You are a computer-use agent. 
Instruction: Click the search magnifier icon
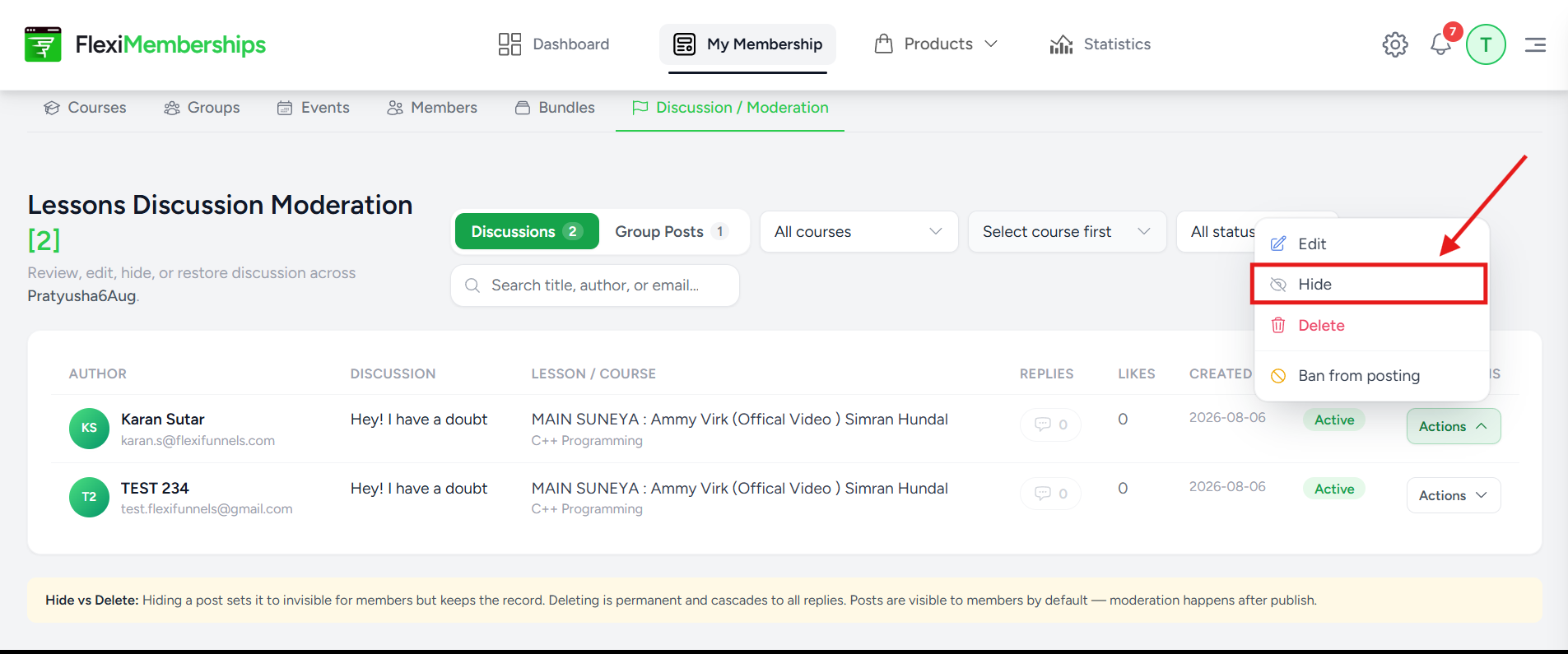click(x=472, y=285)
